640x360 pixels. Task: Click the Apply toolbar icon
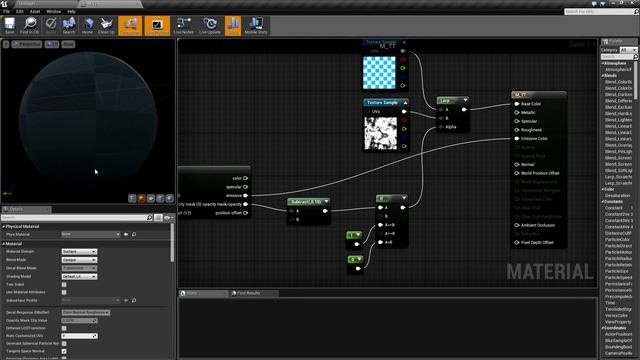pyautogui.click(x=51, y=25)
